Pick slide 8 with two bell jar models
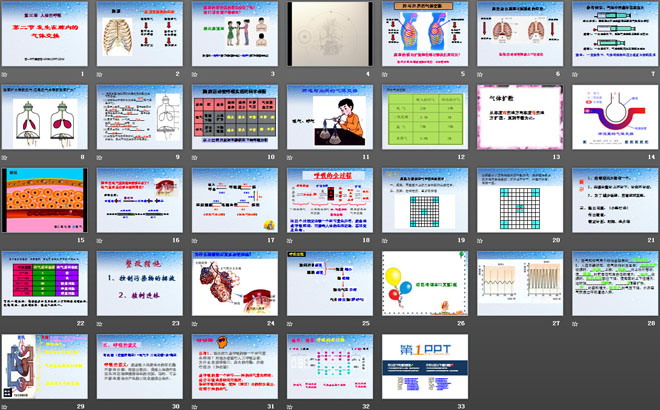This screenshot has width=660, height=410. click(47, 118)
